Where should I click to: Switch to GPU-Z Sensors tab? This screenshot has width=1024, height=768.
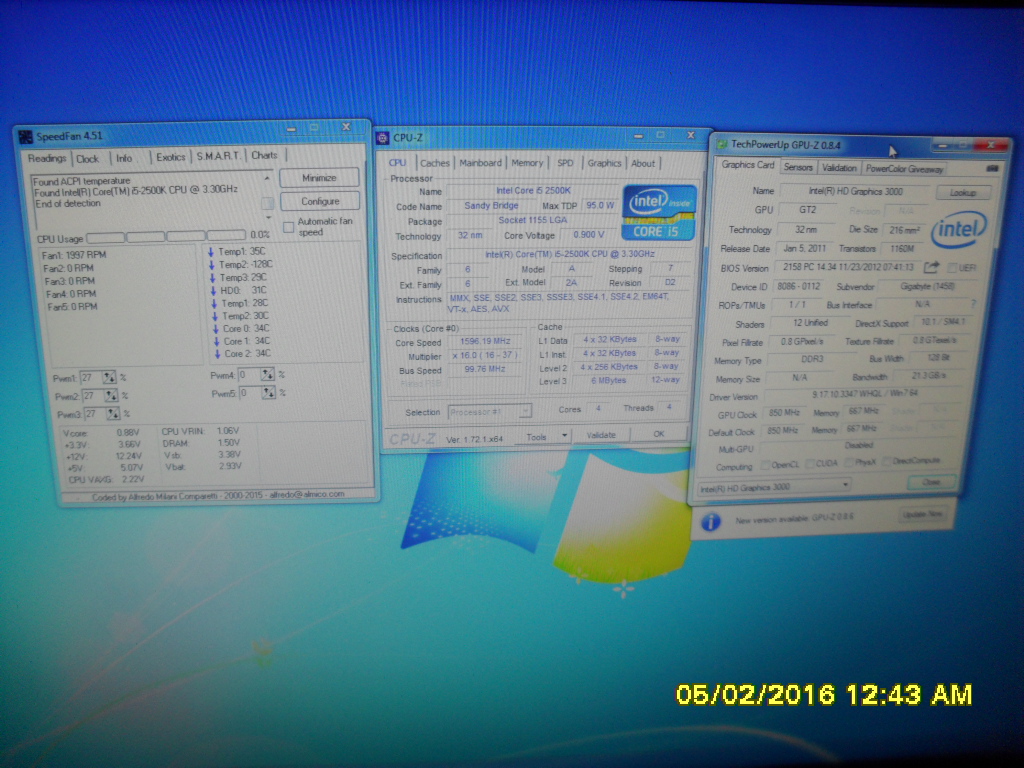pyautogui.click(x=798, y=167)
